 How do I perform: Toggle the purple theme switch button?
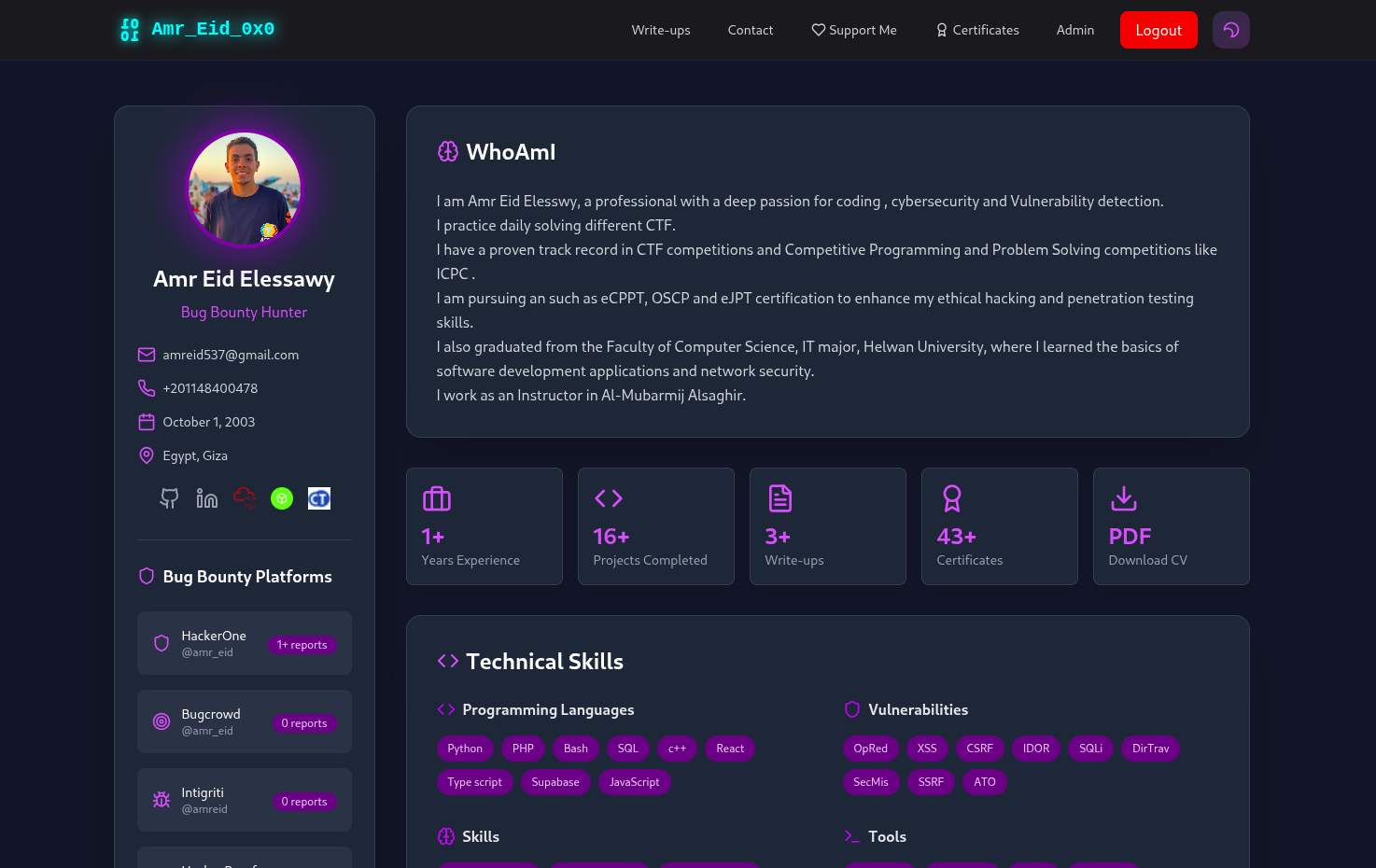click(x=1231, y=30)
